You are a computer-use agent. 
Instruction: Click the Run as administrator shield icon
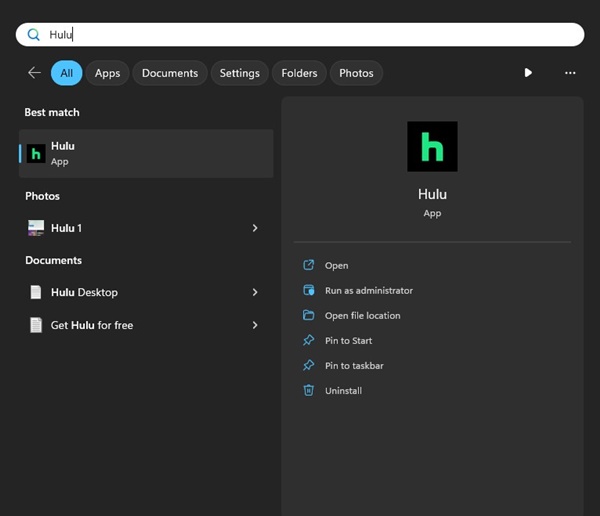click(308, 290)
